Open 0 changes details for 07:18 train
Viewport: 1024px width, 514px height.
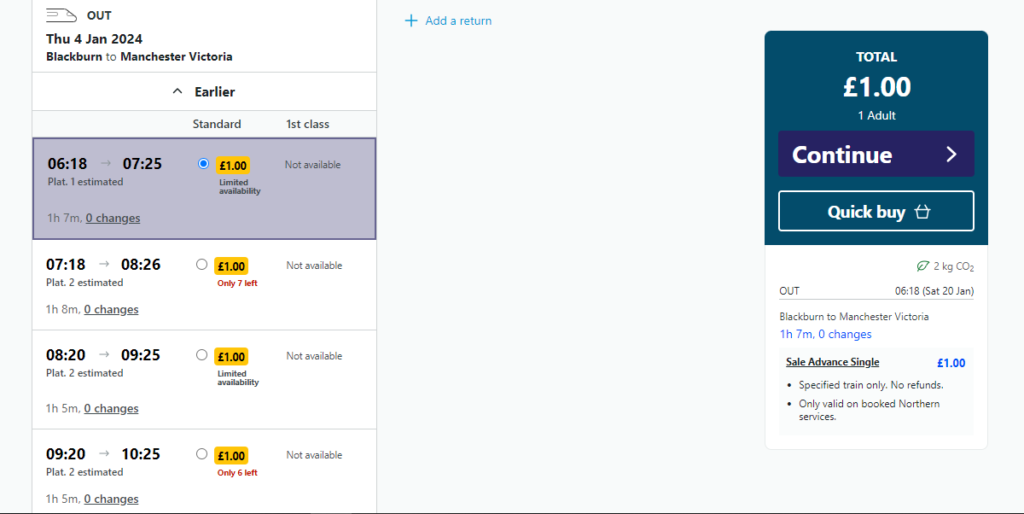pyautogui.click(x=111, y=310)
